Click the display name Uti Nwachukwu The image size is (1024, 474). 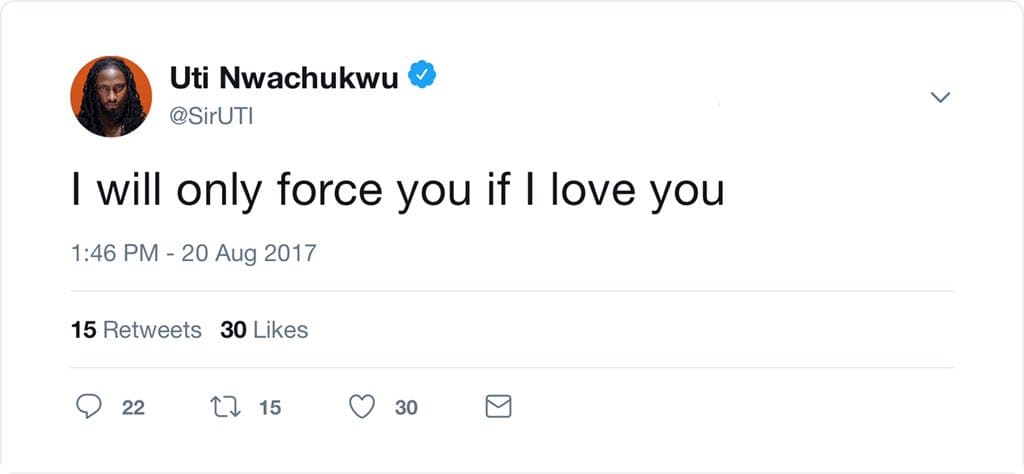284,77
